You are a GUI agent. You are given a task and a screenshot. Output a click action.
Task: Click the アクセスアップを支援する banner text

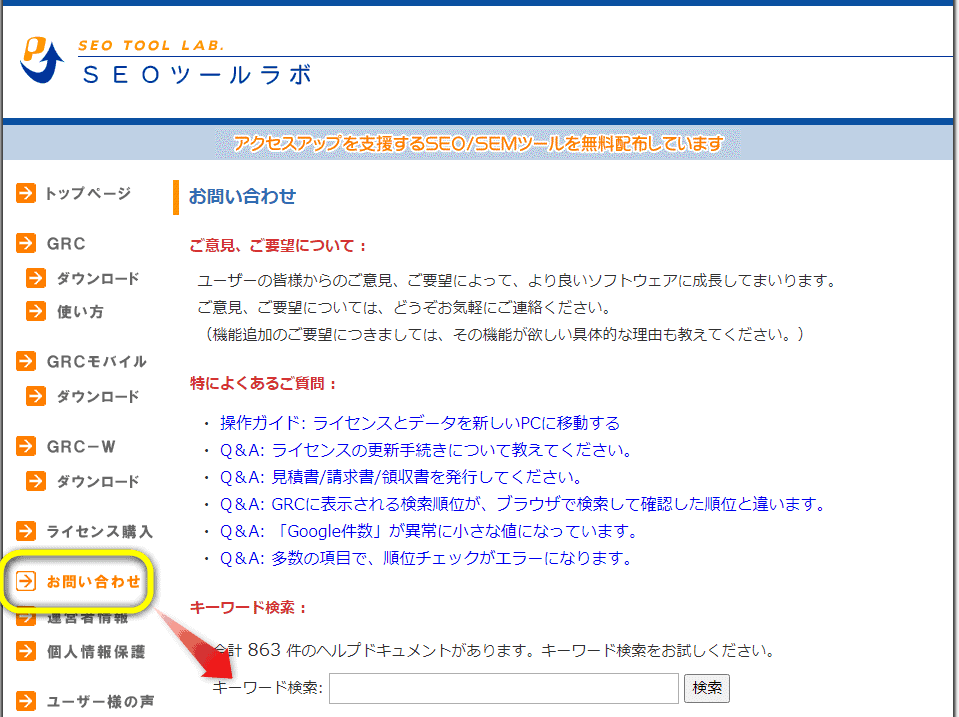click(x=478, y=143)
